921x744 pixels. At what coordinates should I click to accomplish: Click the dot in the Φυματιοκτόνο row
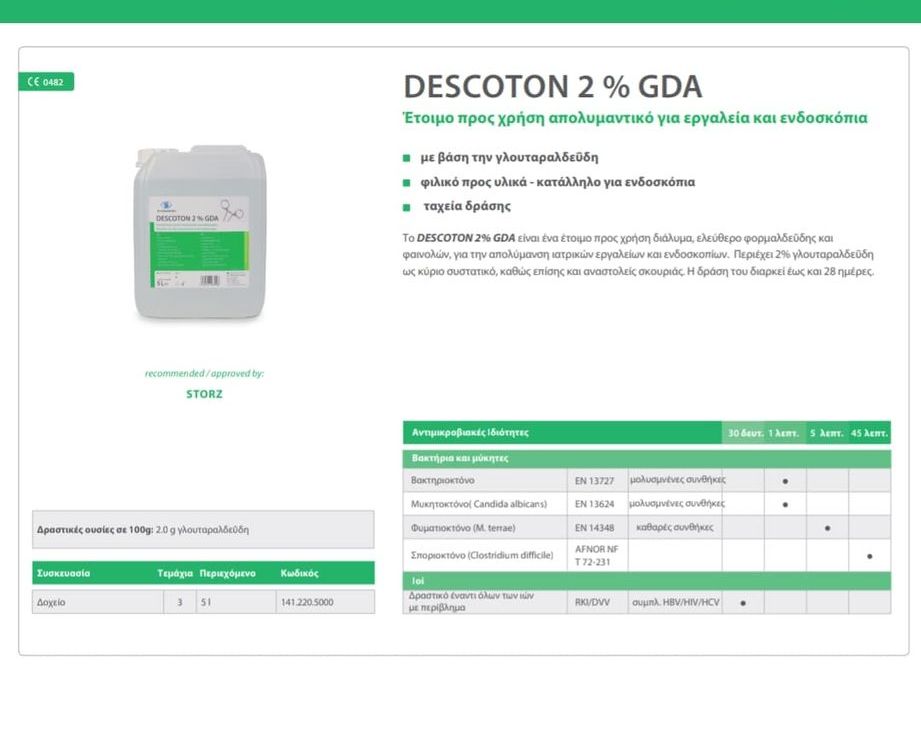coord(828,528)
